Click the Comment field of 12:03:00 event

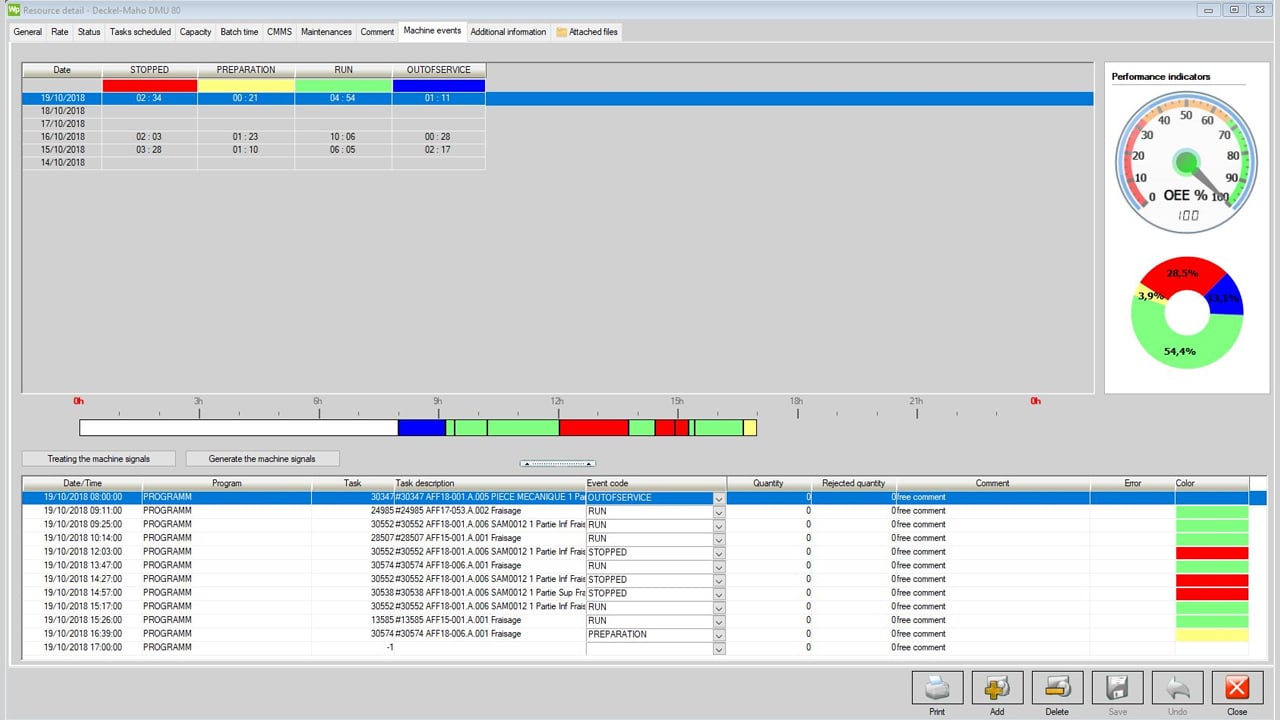pyautogui.click(x=991, y=552)
